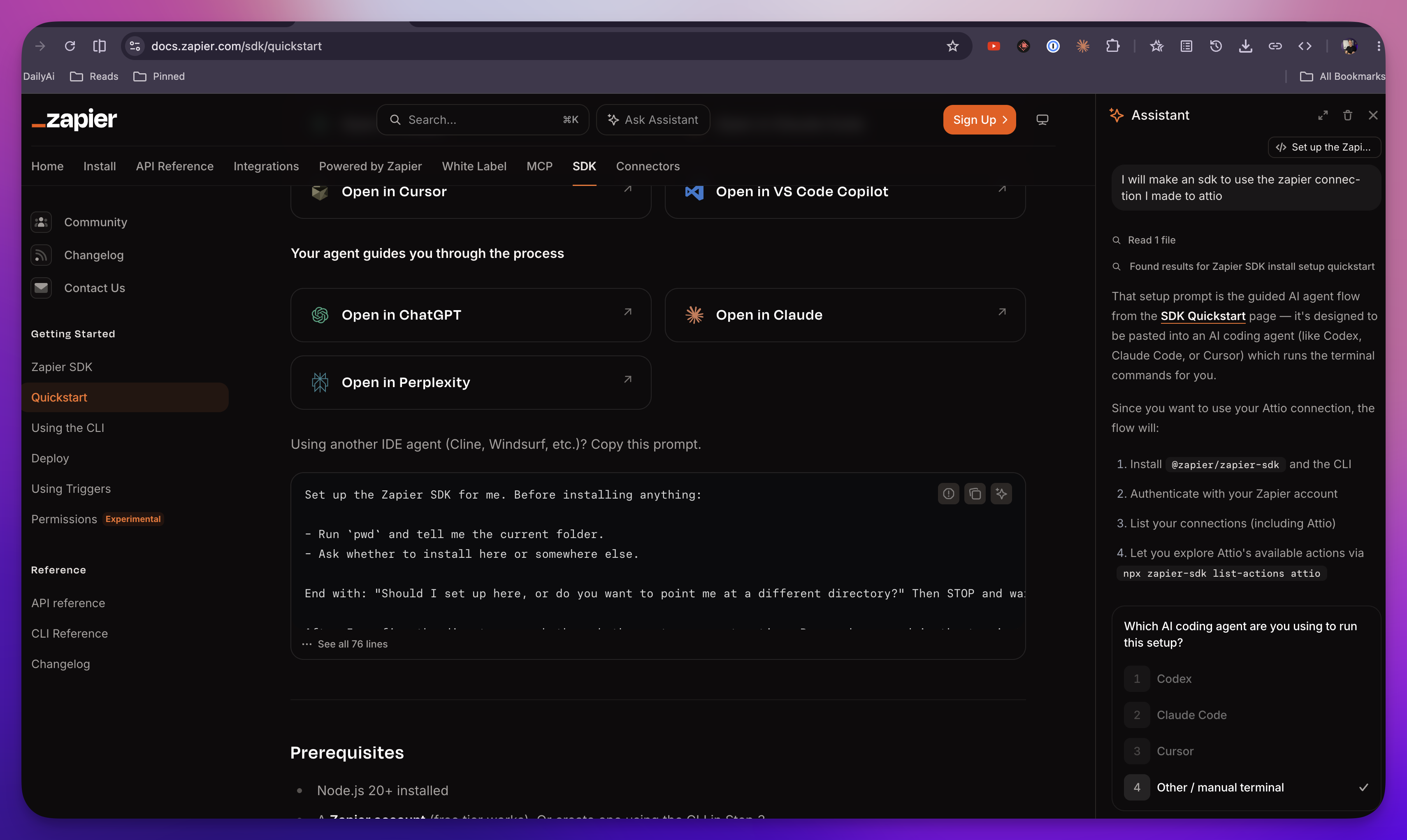Open the Reads bookmarks folder
Viewport: 1407px width, 840px height.
94,77
